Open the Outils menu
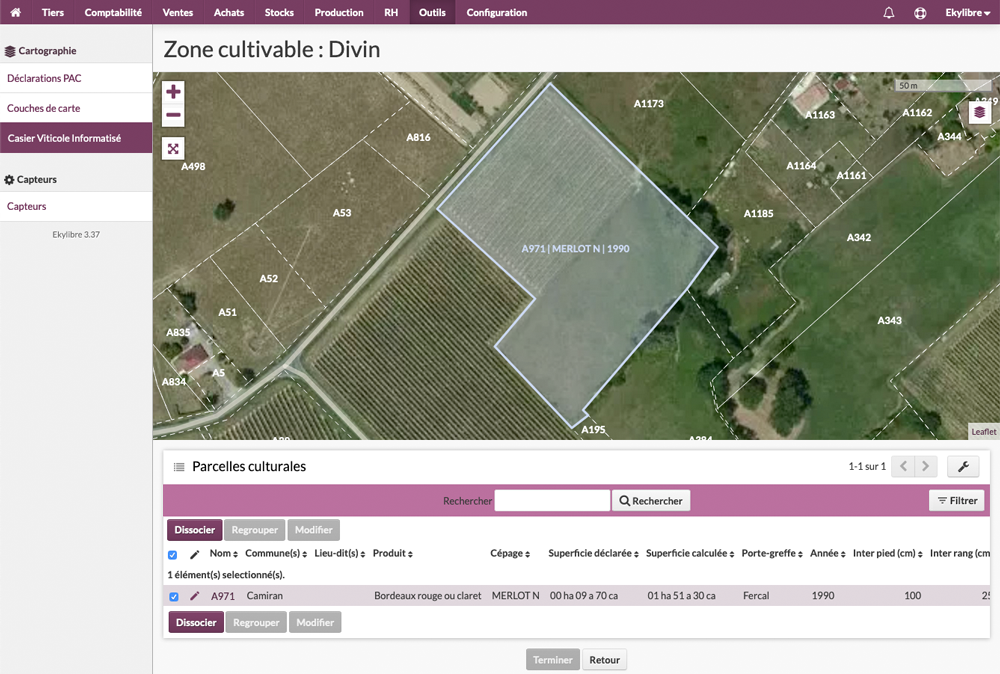The height and width of the screenshot is (674, 1000). 432,12
